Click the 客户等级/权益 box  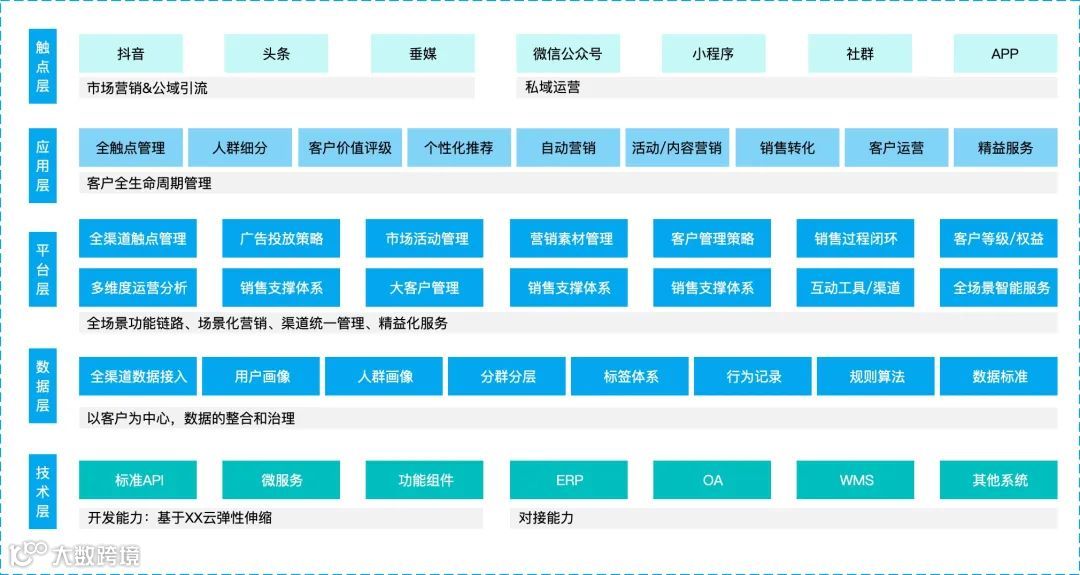[x=999, y=238]
